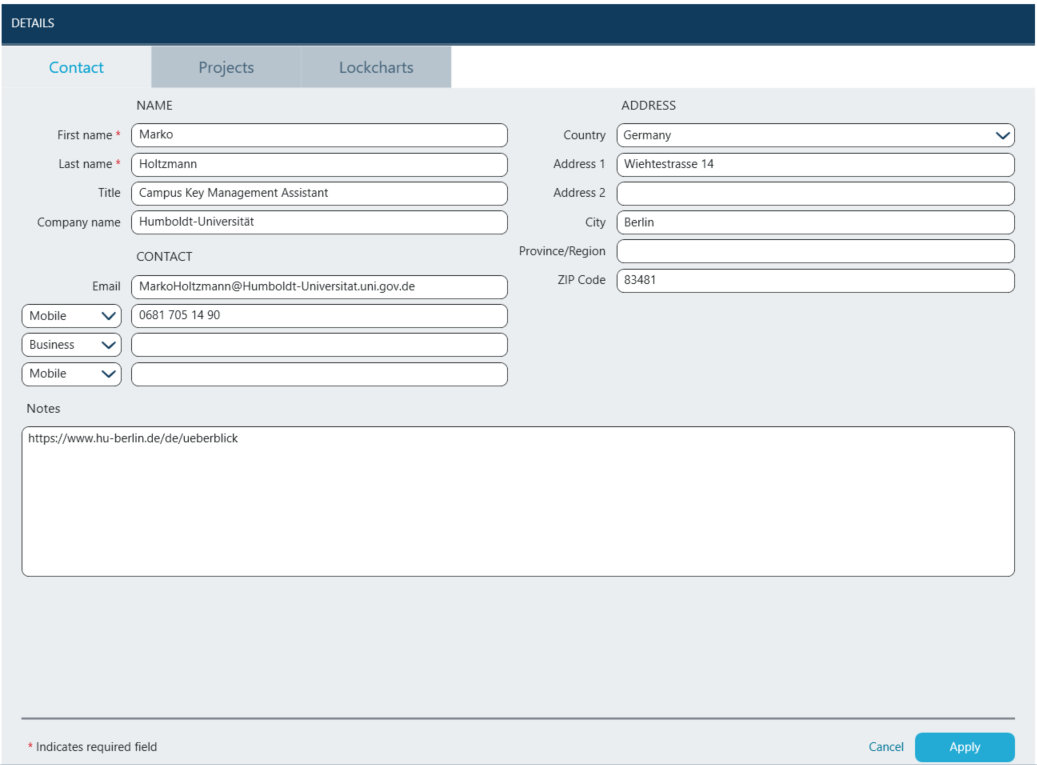Click the Cancel link
1037x765 pixels.
[885, 747]
